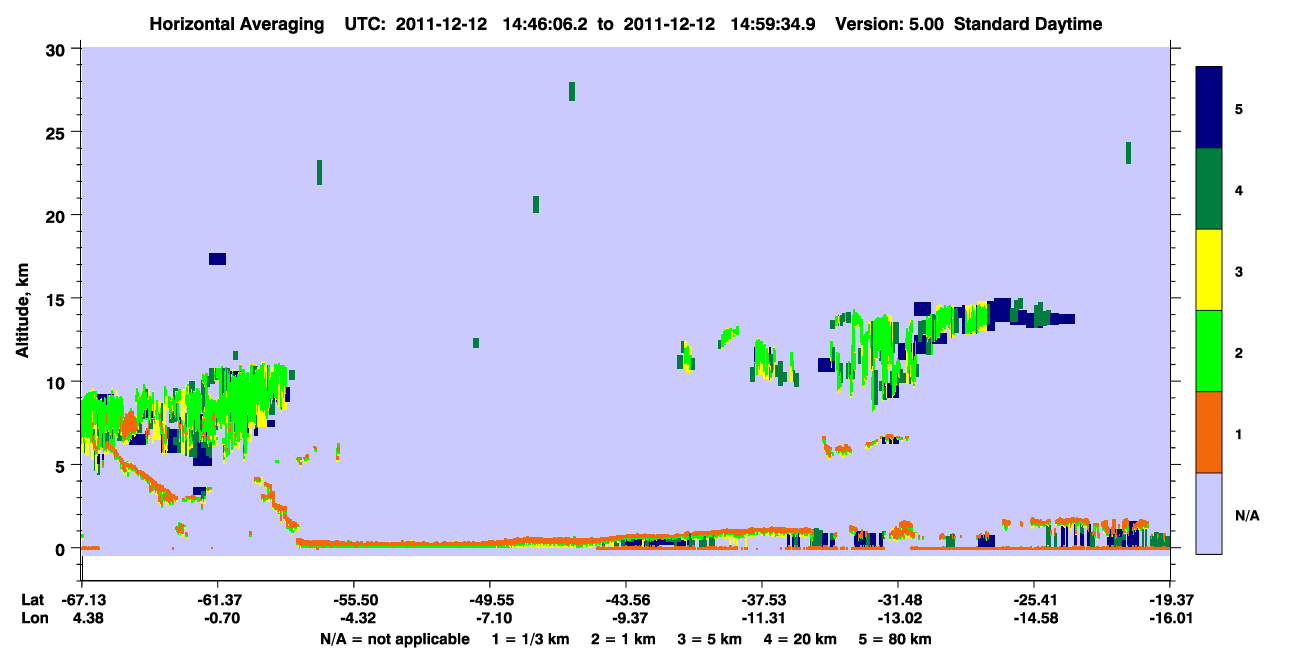Click the altitude tick label 20
The width and height of the screenshot is (1300, 667).
pyautogui.click(x=58, y=215)
